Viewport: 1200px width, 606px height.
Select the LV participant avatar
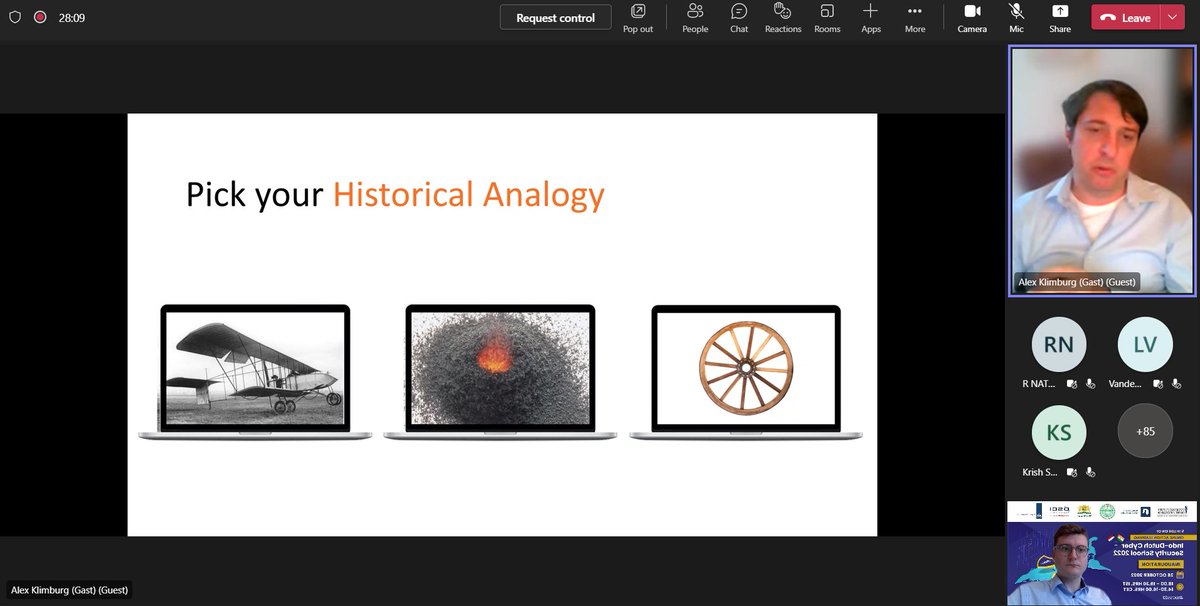pos(1144,345)
